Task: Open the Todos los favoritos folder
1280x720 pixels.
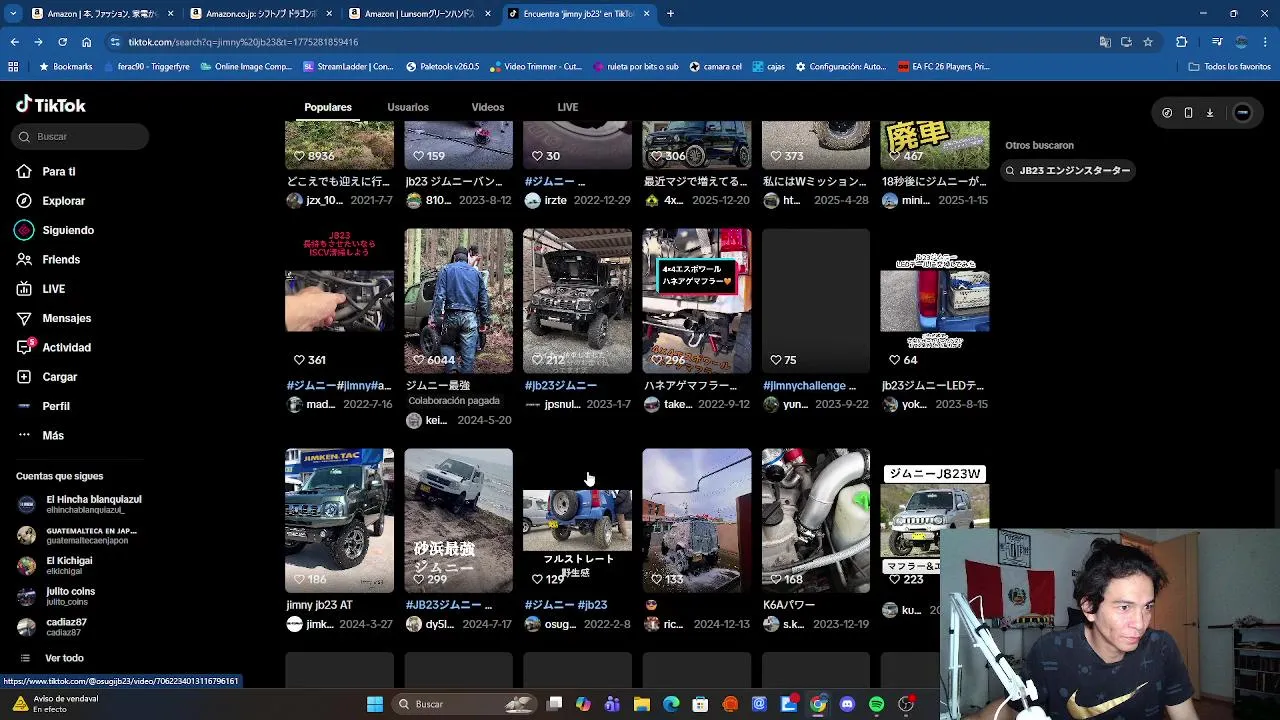Action: click(1229, 67)
